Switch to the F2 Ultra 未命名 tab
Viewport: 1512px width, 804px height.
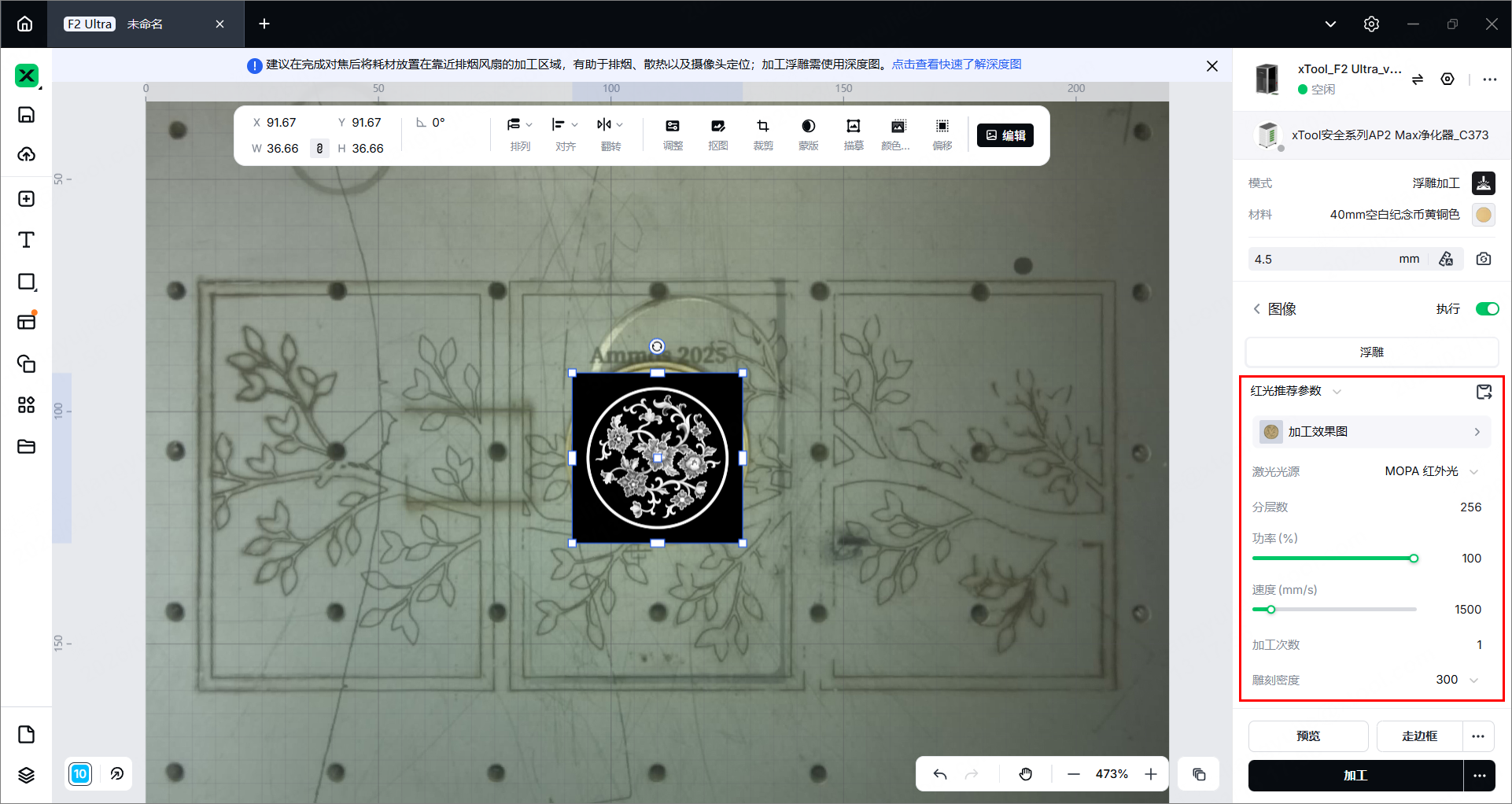[146, 24]
